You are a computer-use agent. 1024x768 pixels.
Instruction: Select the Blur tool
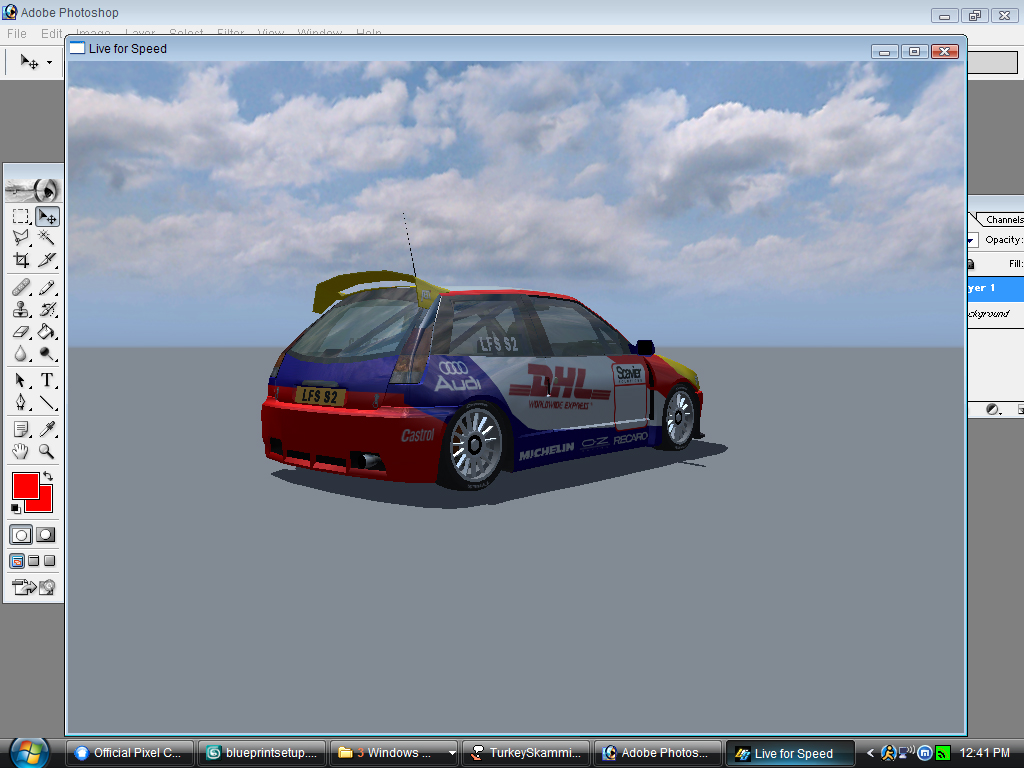click(x=21, y=354)
